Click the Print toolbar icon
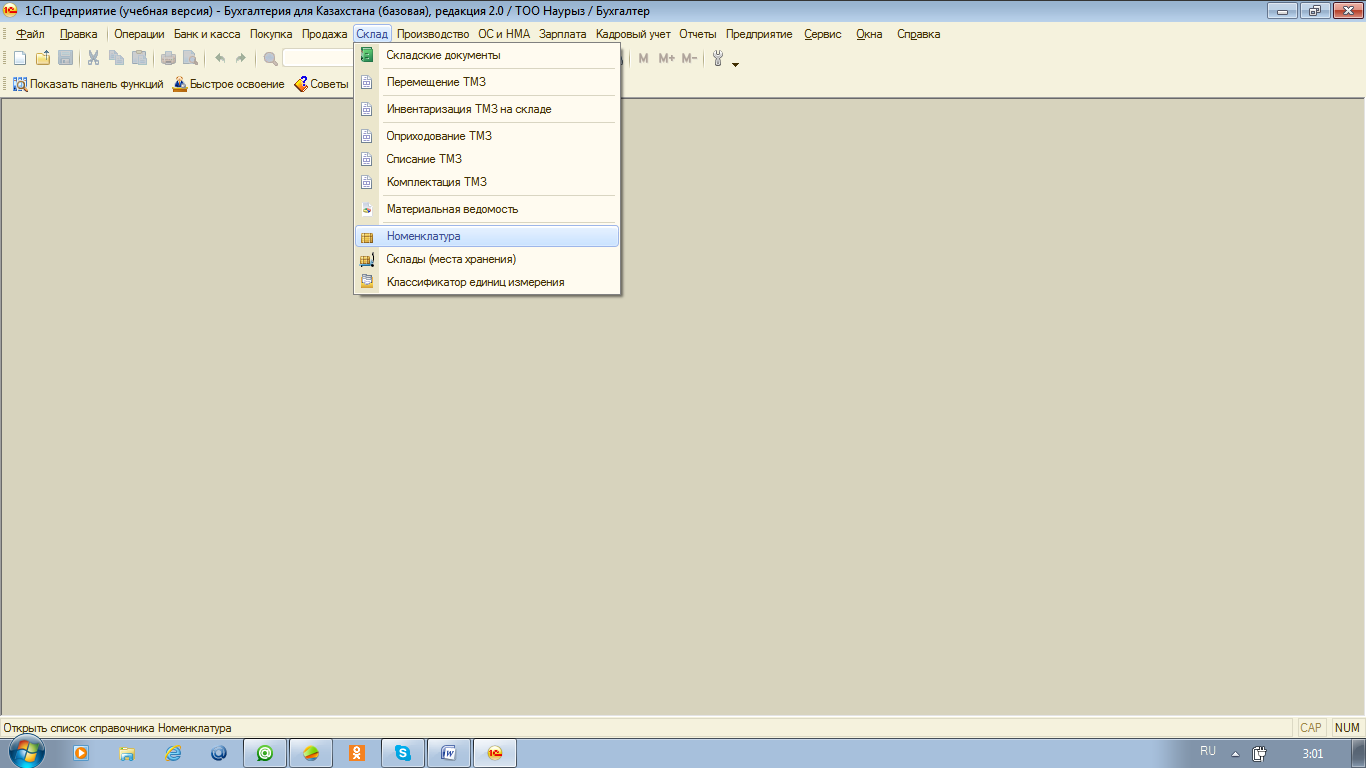This screenshot has height=768, width=1366. point(168,58)
